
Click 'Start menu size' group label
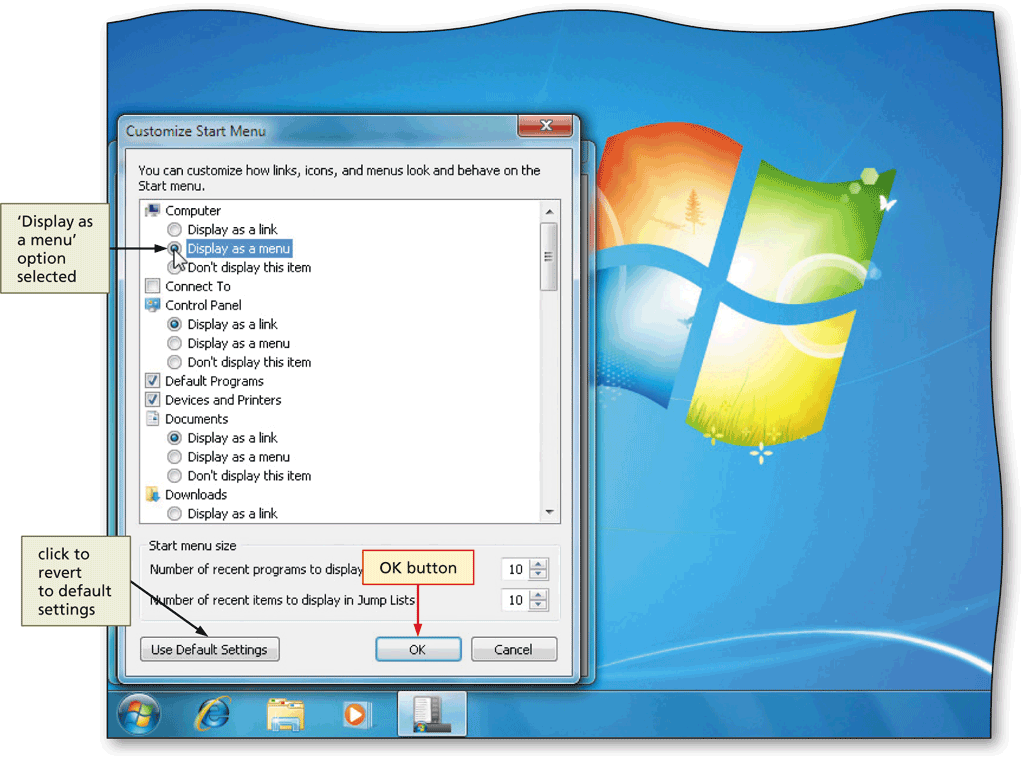(x=193, y=545)
